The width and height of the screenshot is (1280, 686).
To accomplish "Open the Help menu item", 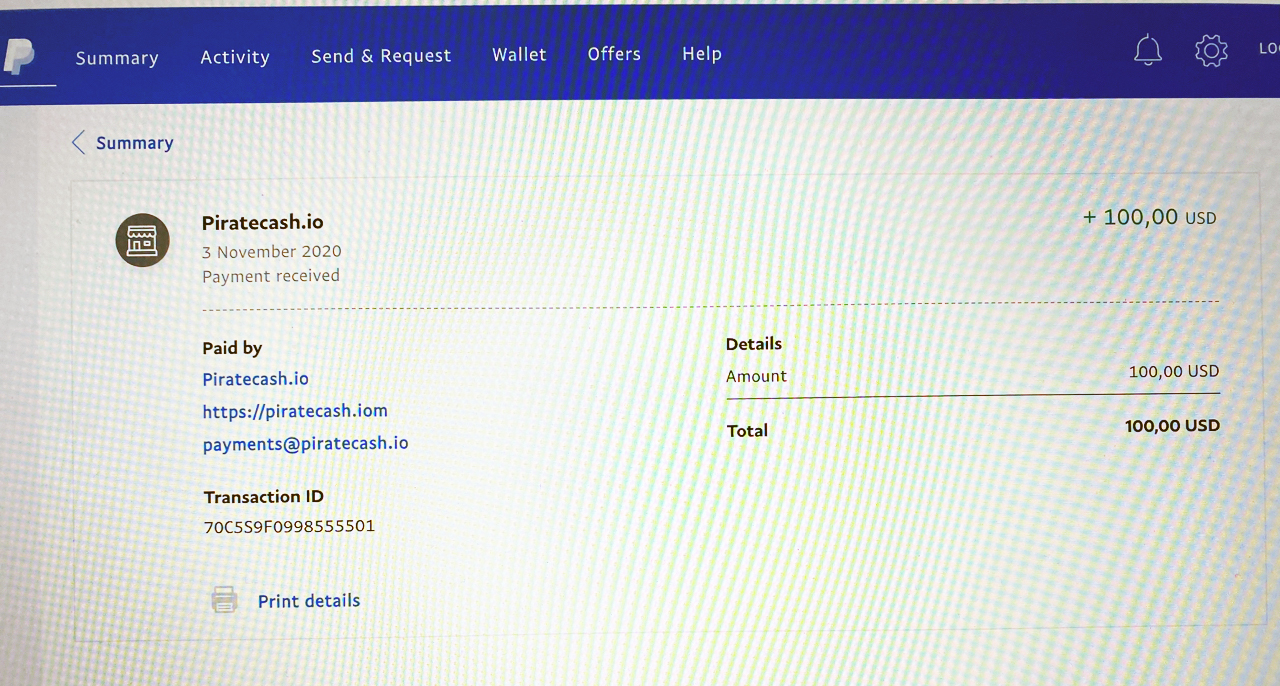I will (x=701, y=54).
